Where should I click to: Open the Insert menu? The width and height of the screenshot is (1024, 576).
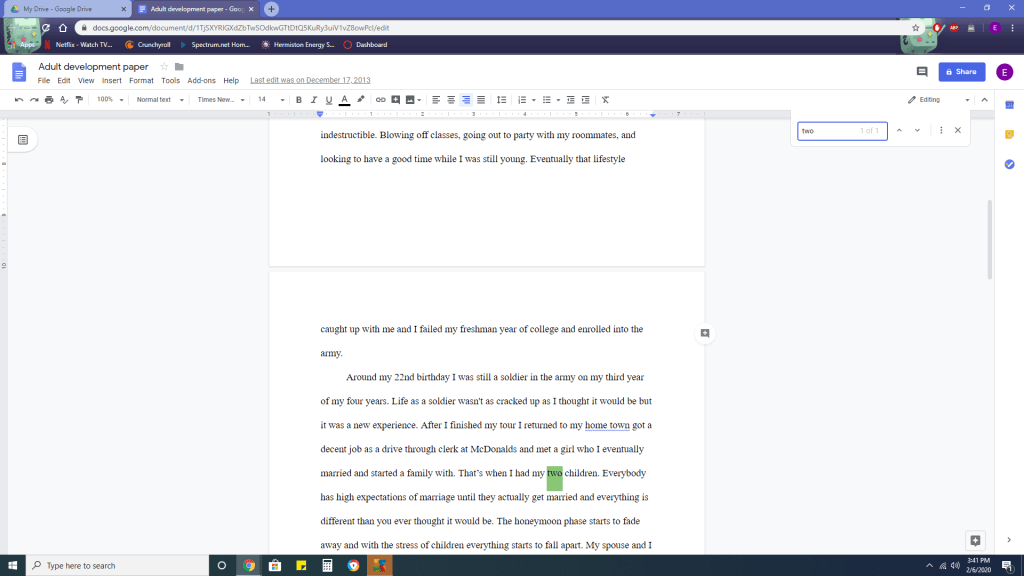[x=111, y=81]
